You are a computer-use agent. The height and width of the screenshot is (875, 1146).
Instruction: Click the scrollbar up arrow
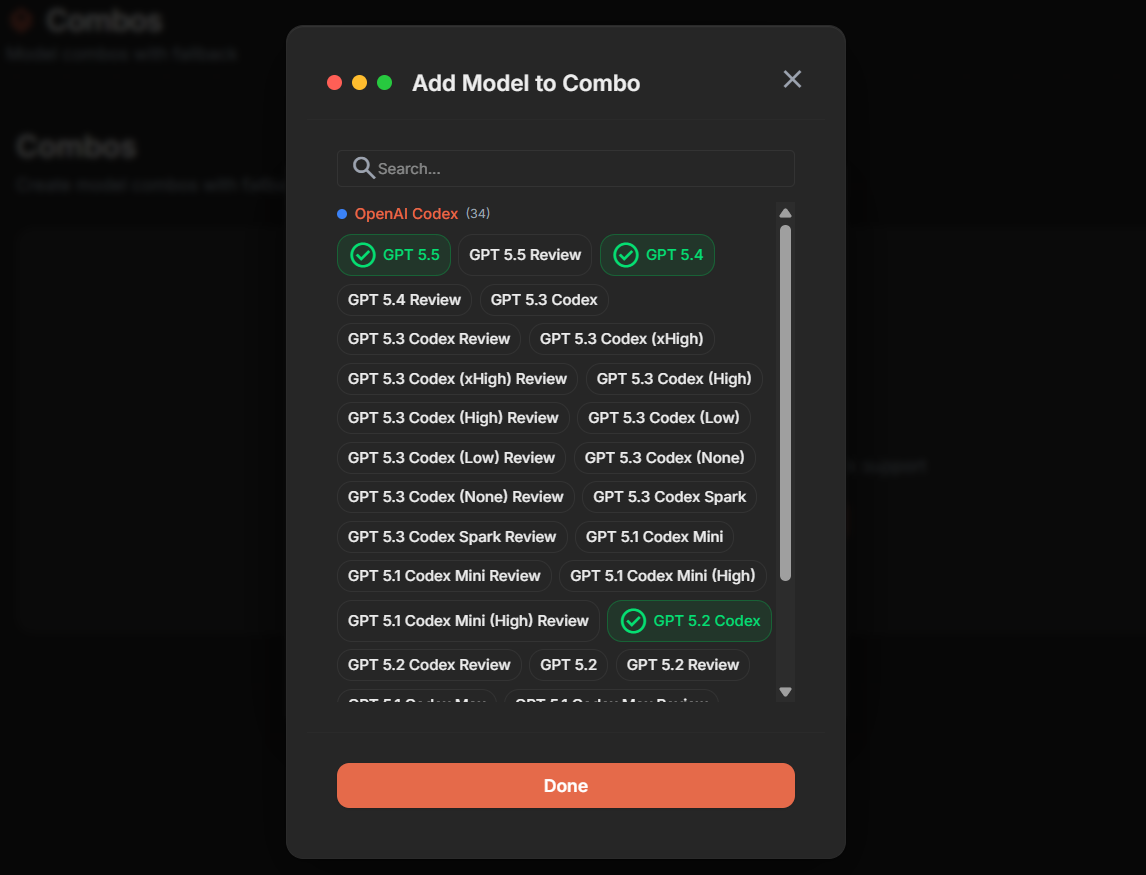coord(786,213)
